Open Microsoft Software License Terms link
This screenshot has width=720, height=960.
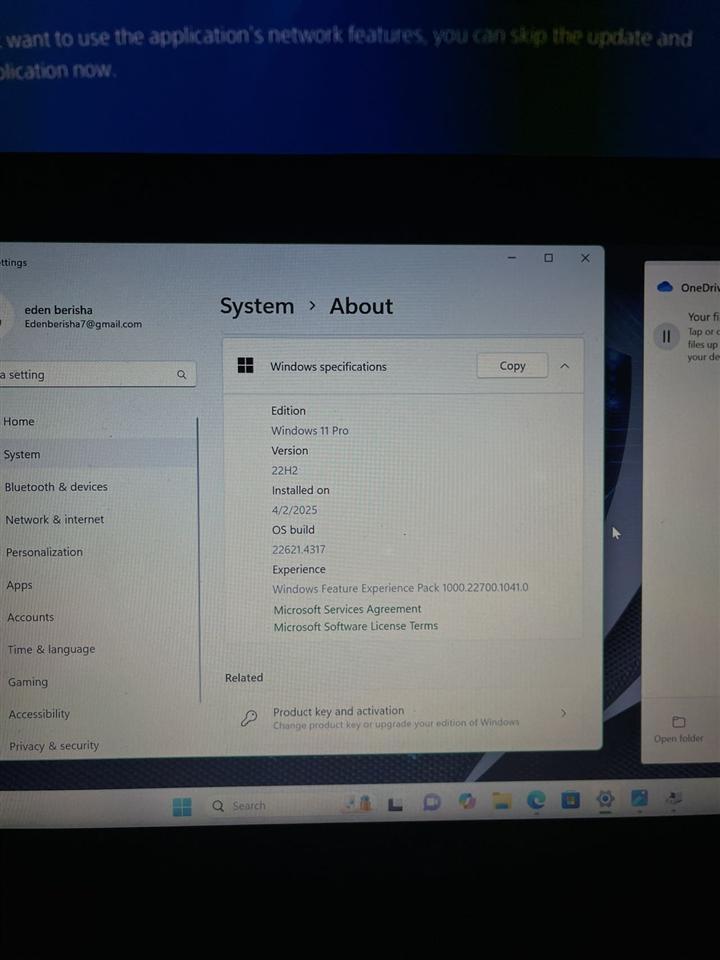pos(356,626)
